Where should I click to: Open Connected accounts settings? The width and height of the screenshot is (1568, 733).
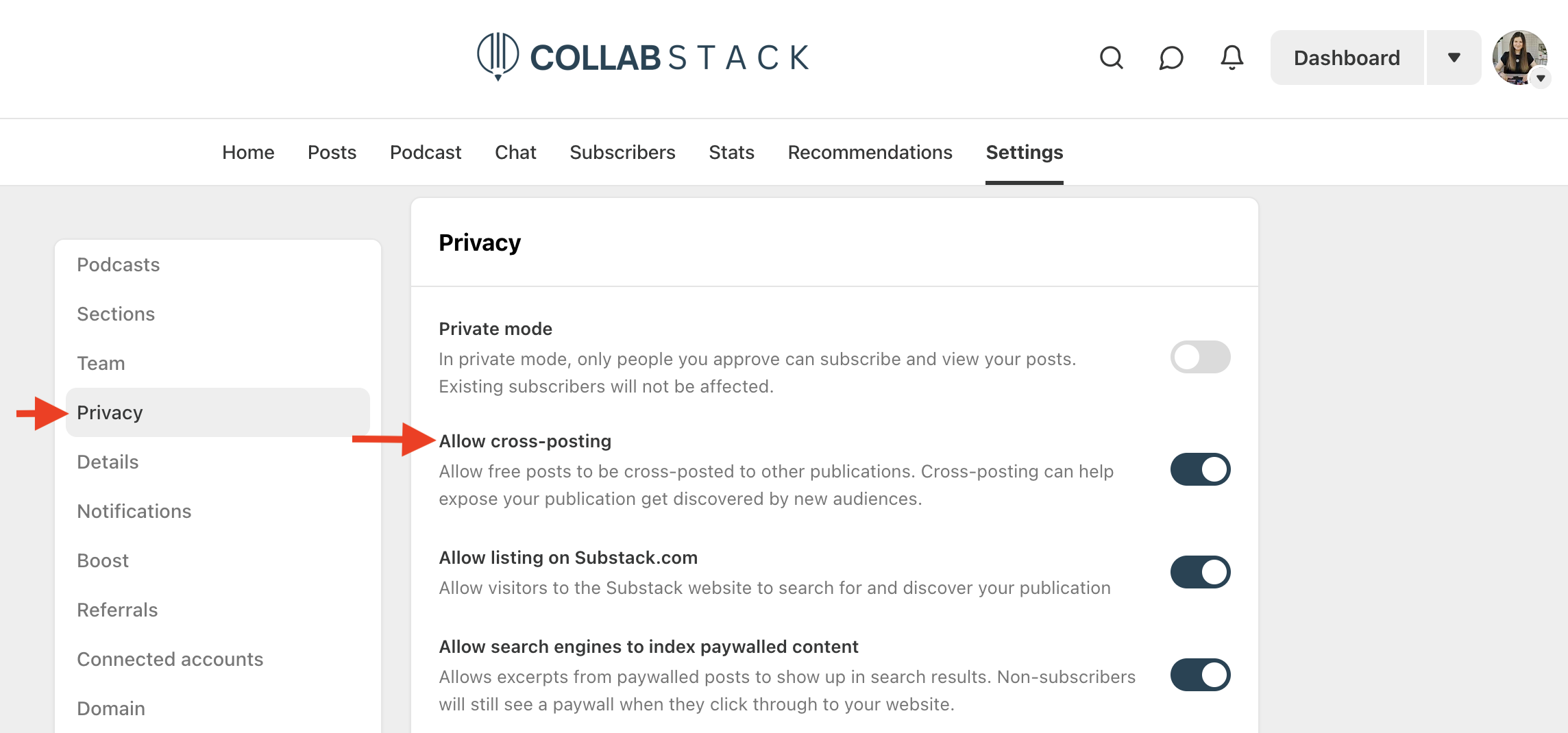(x=170, y=659)
